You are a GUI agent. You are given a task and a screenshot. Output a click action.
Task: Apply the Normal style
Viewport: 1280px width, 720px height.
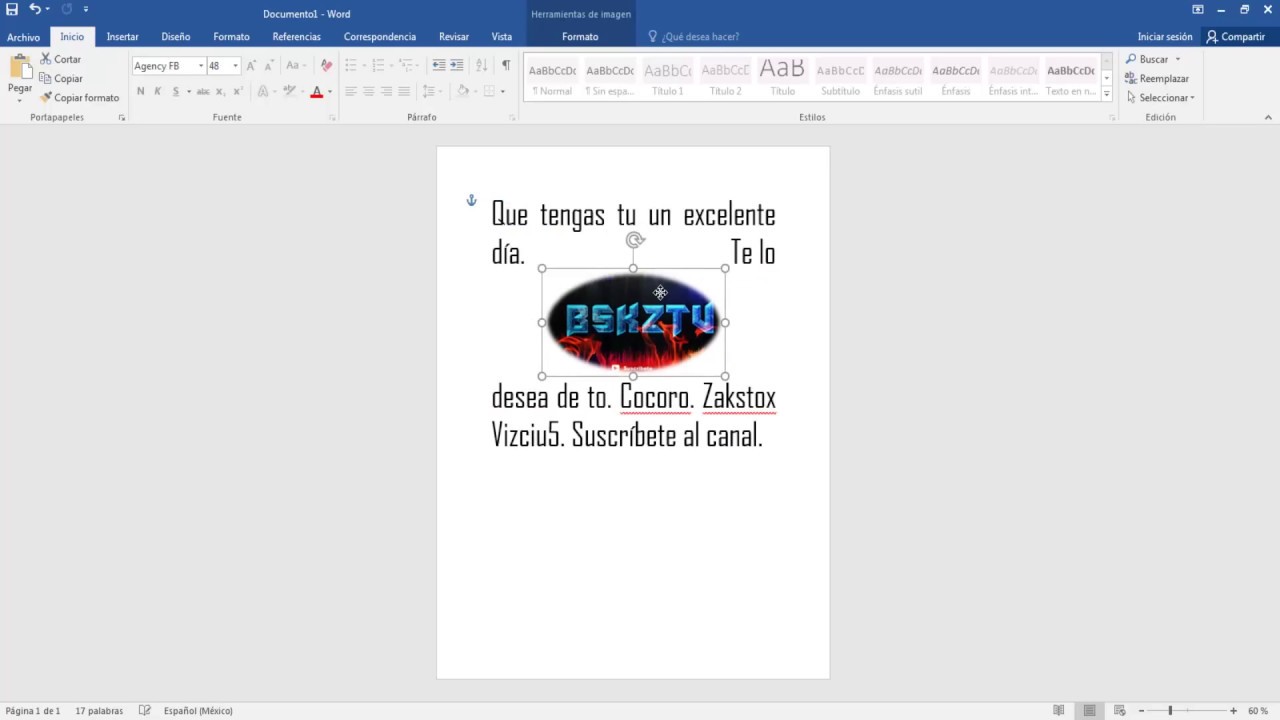pyautogui.click(x=552, y=78)
